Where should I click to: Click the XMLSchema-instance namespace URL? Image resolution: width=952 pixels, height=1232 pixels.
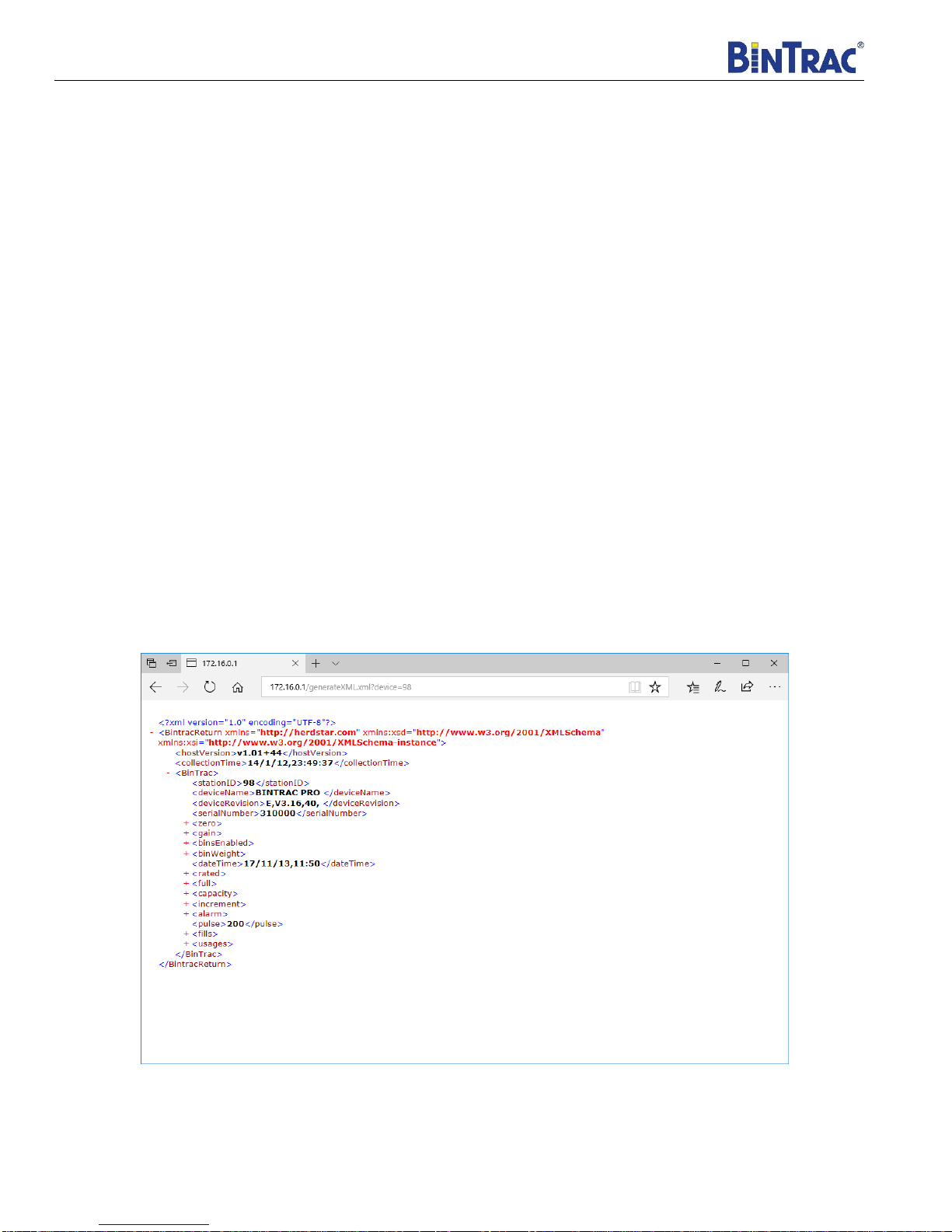pyautogui.click(x=323, y=743)
